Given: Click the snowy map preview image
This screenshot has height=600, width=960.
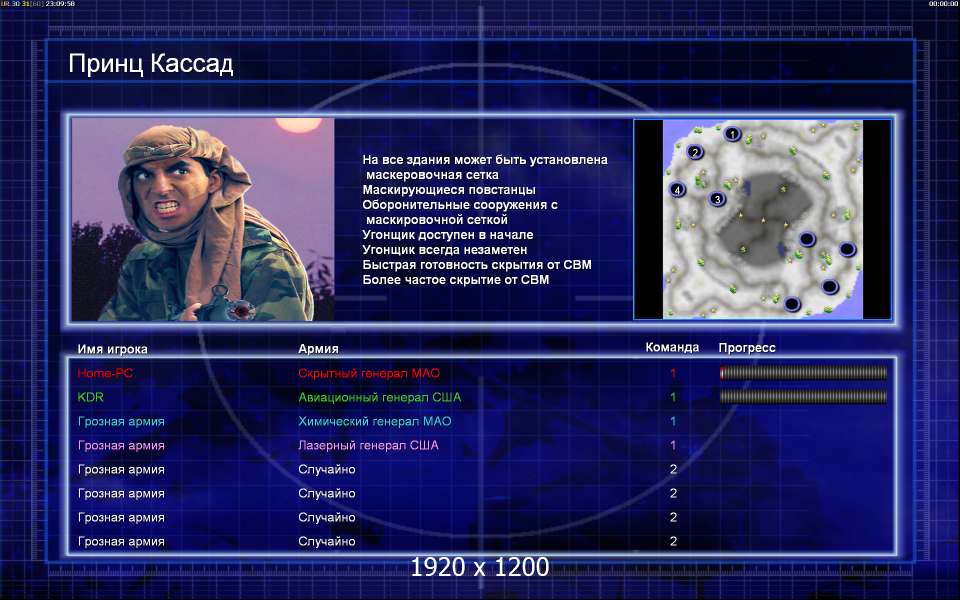Looking at the screenshot, I should tap(763, 219).
